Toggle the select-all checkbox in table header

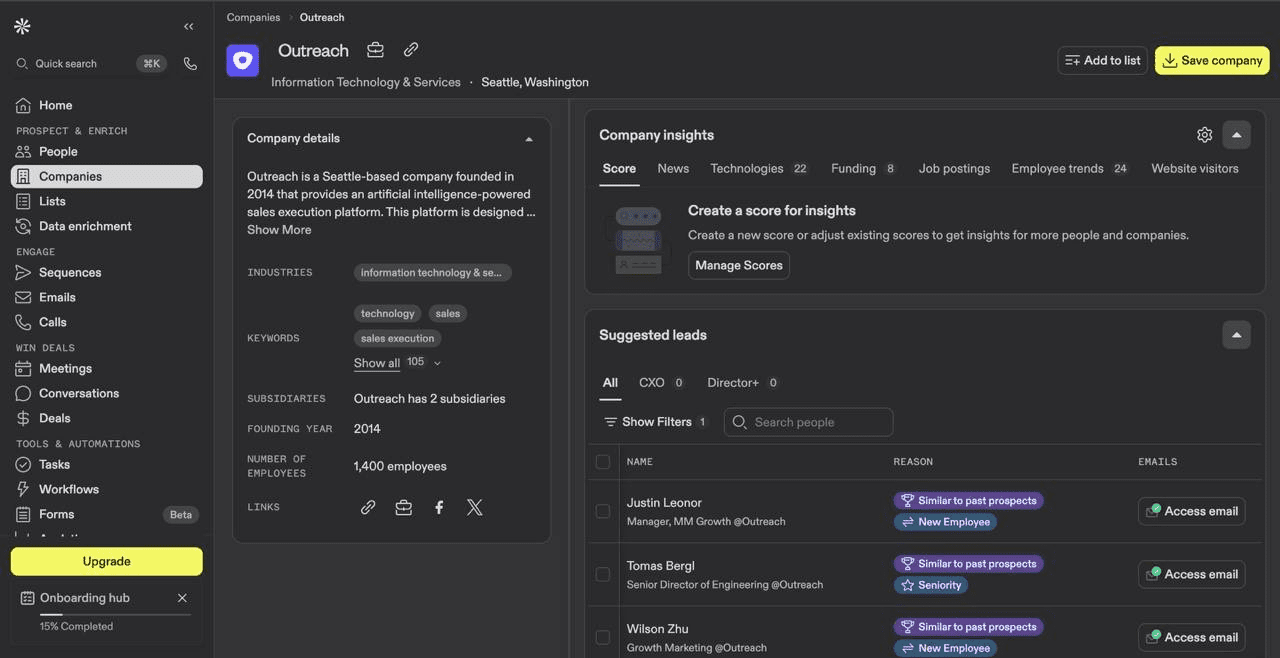[603, 462]
